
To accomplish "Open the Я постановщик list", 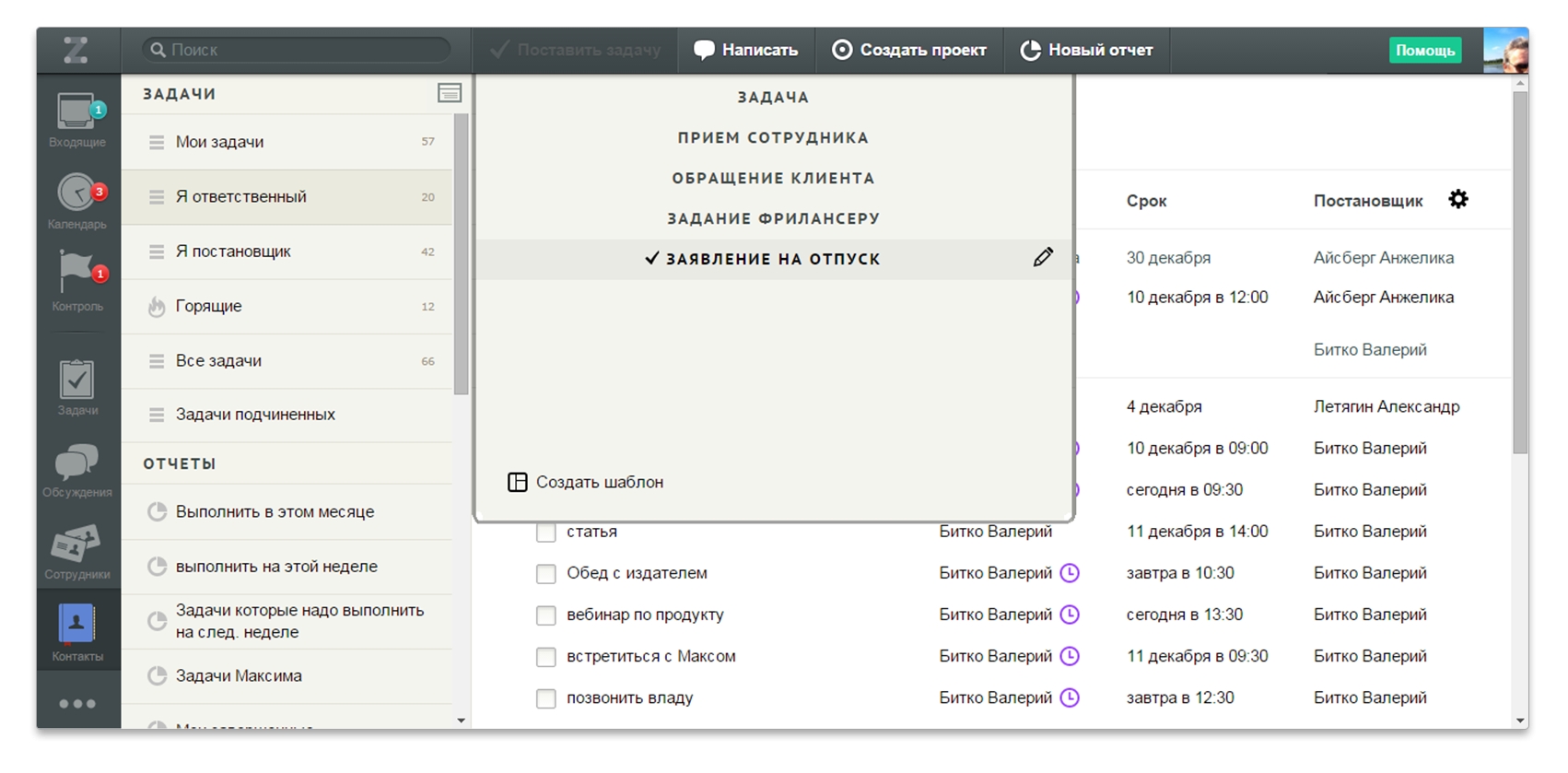I will coord(287,252).
